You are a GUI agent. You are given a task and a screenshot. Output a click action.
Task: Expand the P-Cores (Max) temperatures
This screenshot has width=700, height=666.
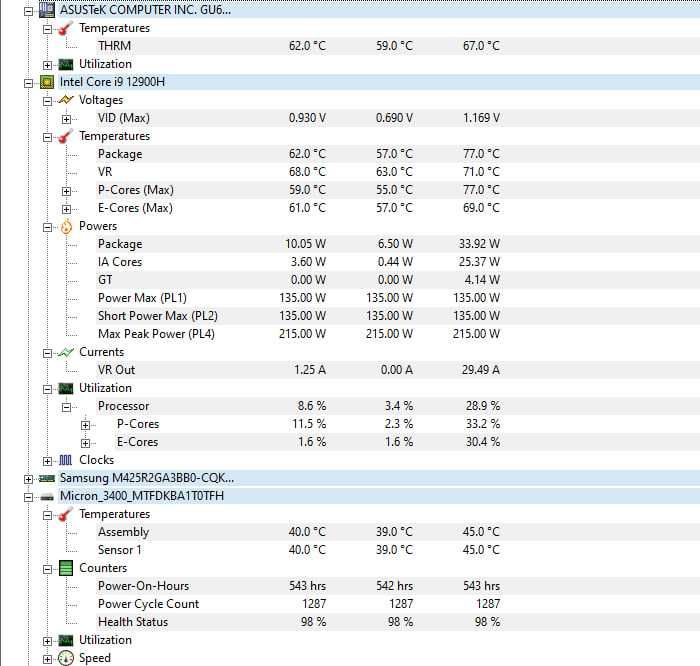tap(66, 191)
